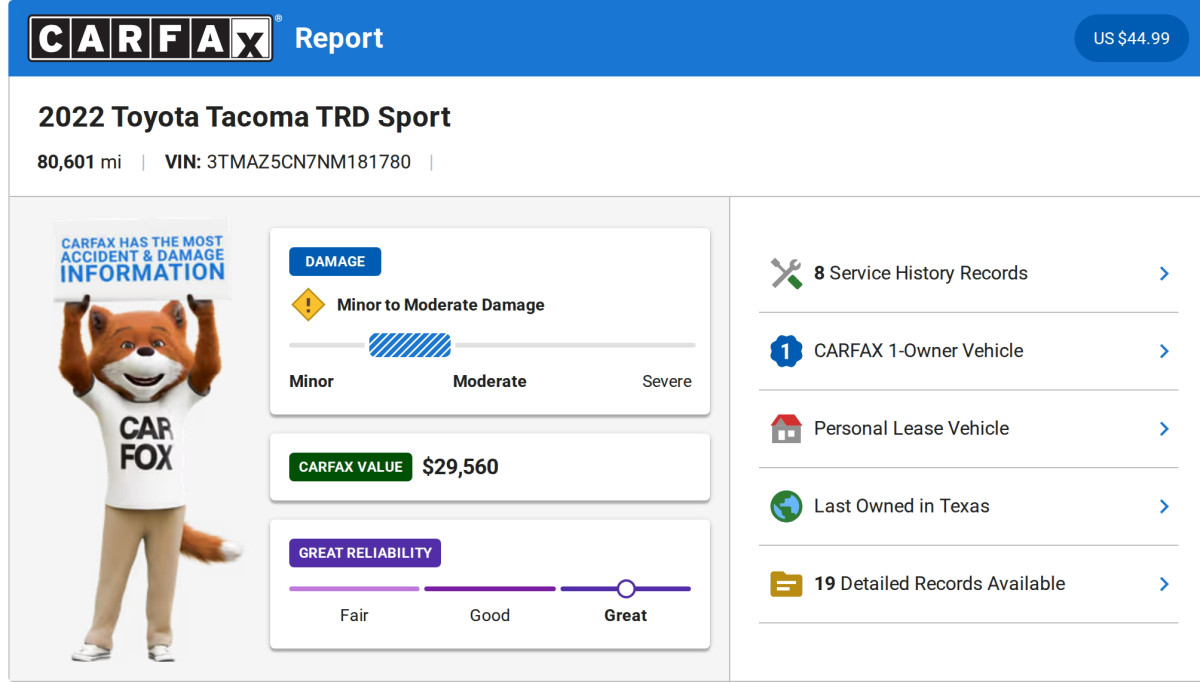Image resolution: width=1200 pixels, height=682 pixels.
Task: Expand CARFAX 1-Owner Vehicle chevron
Action: pyautogui.click(x=1164, y=351)
